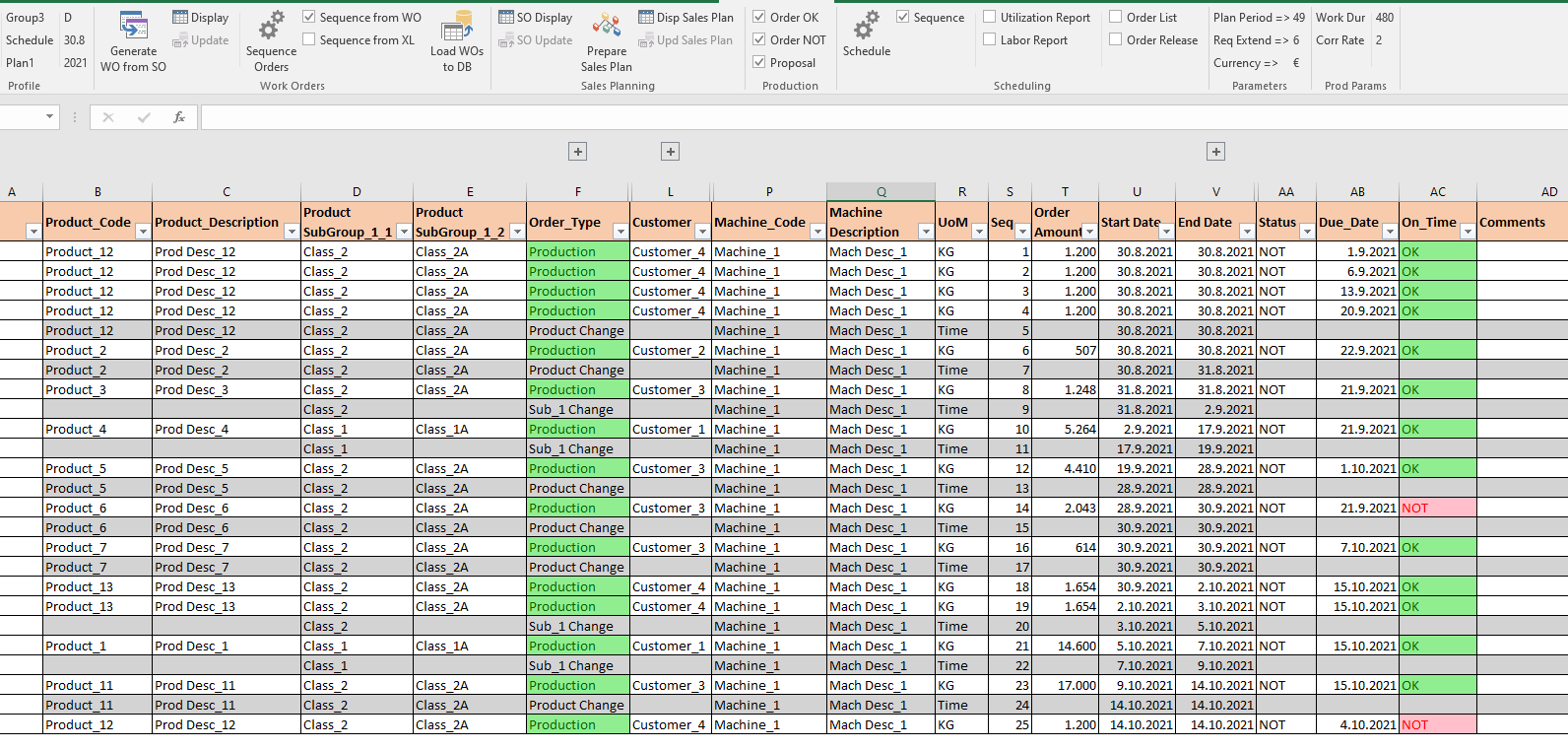The height and width of the screenshot is (750, 1568).
Task: Toggle the Scheduling Sequence checkbox
Action: coord(903,17)
